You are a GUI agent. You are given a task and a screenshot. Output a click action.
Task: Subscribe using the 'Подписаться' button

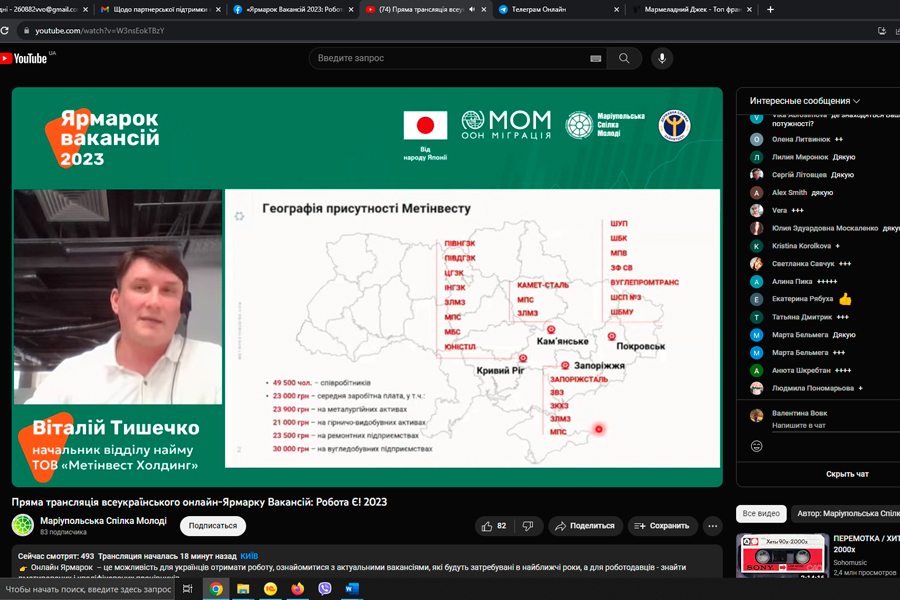pos(213,525)
